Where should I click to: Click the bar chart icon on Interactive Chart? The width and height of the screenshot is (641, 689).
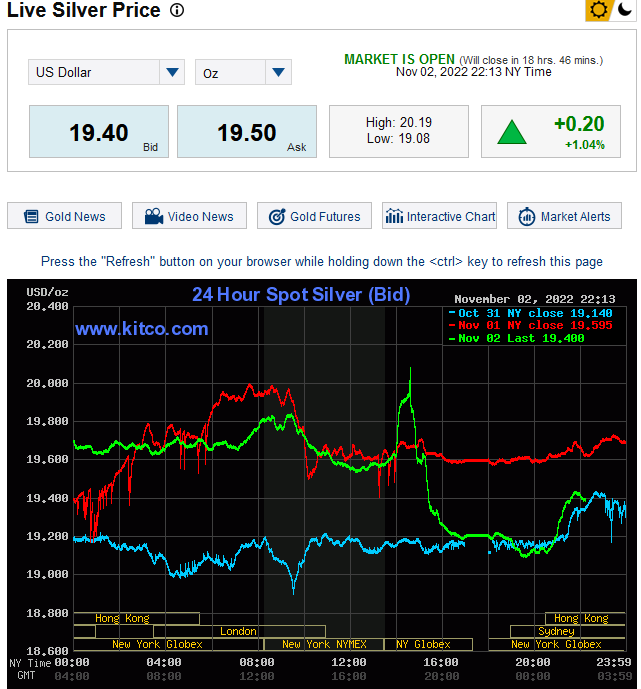(394, 216)
